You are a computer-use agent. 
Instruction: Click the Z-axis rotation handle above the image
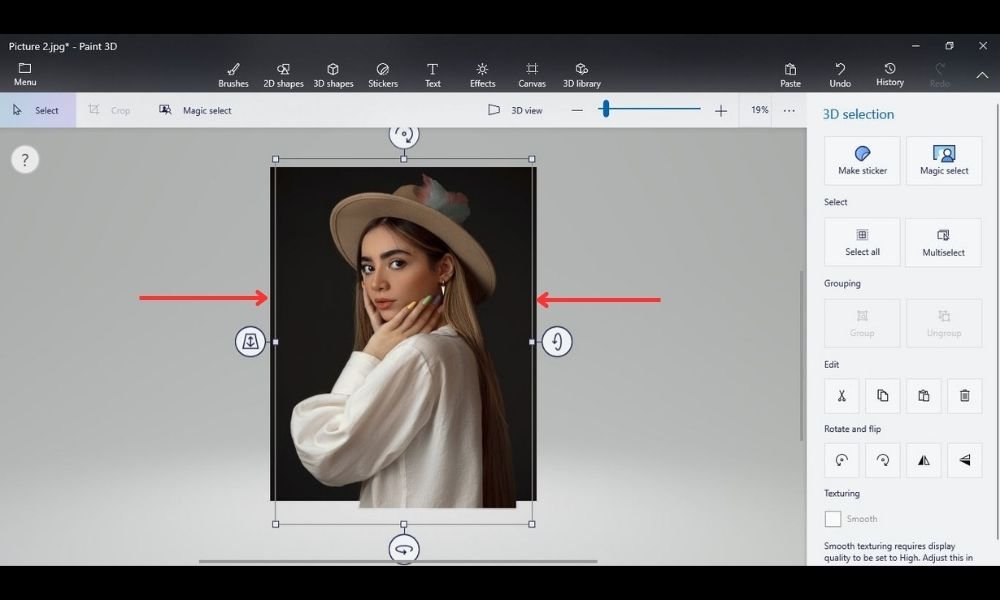[404, 136]
